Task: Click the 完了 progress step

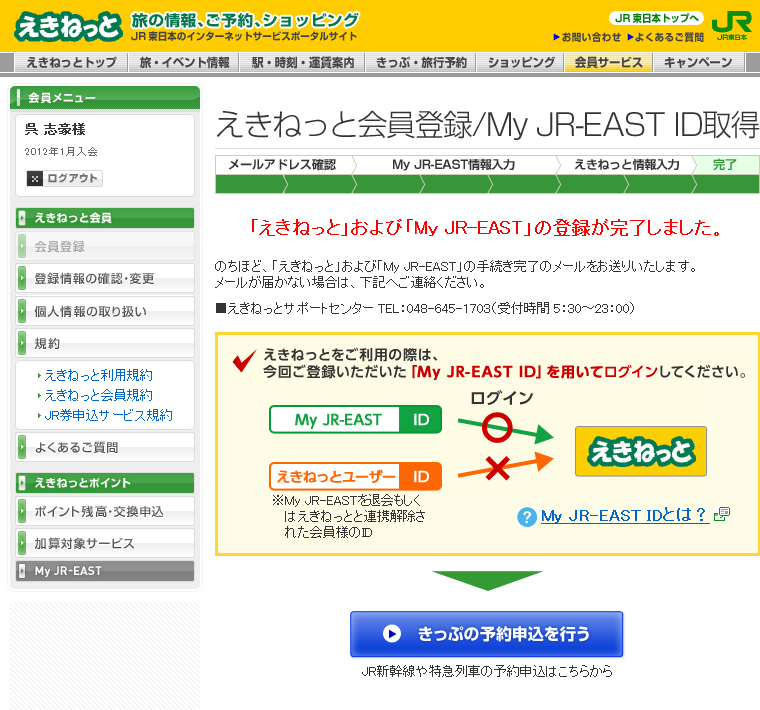Action: [x=725, y=165]
